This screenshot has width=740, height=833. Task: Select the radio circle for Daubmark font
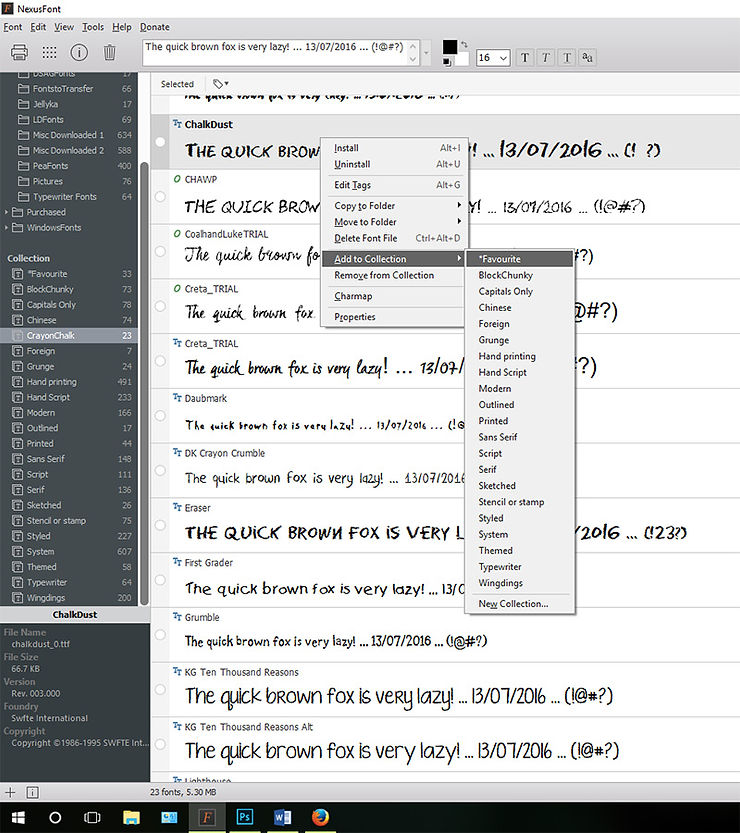160,415
